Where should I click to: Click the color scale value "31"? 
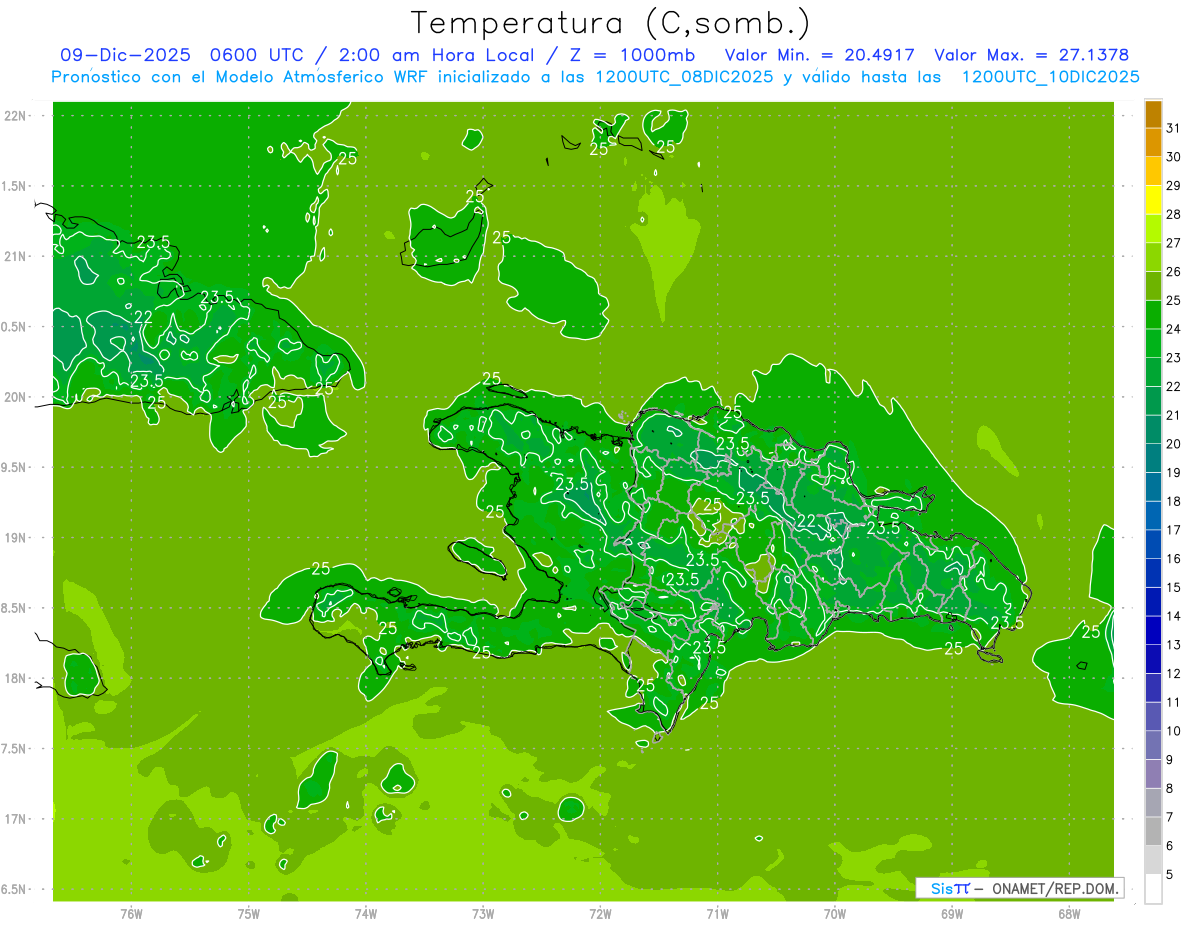tap(1174, 128)
